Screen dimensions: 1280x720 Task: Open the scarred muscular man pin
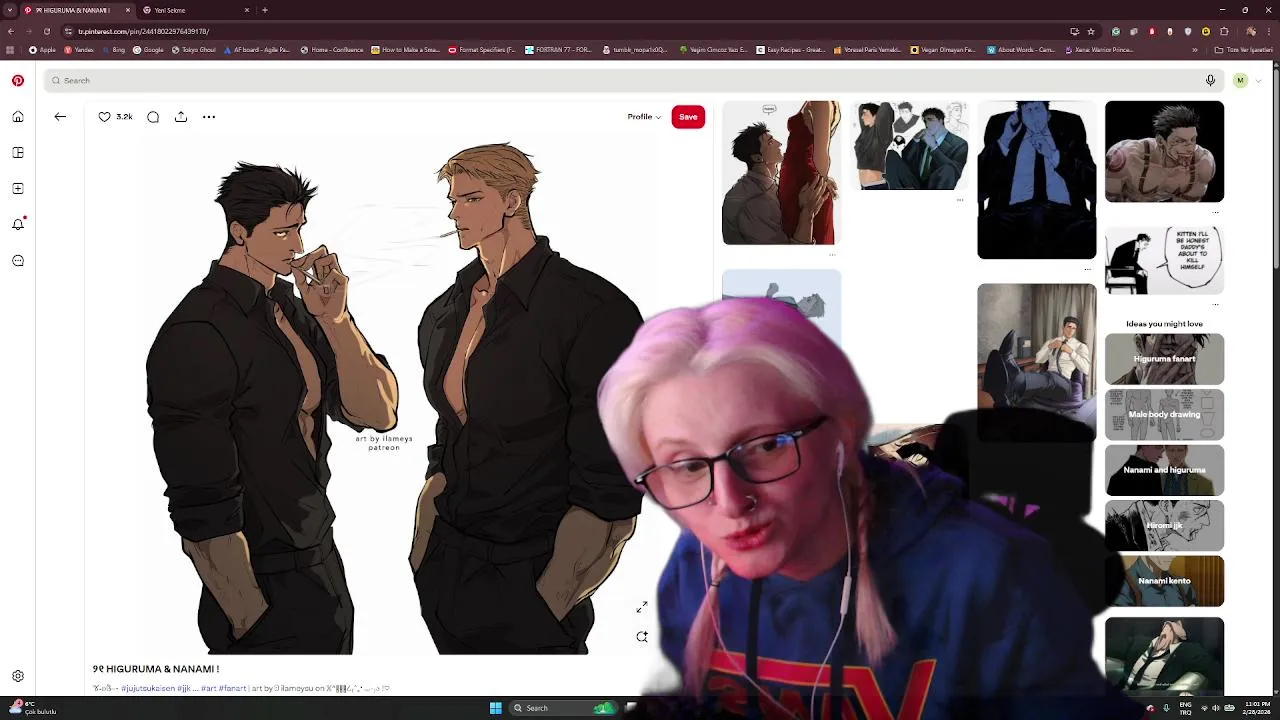click(1164, 151)
